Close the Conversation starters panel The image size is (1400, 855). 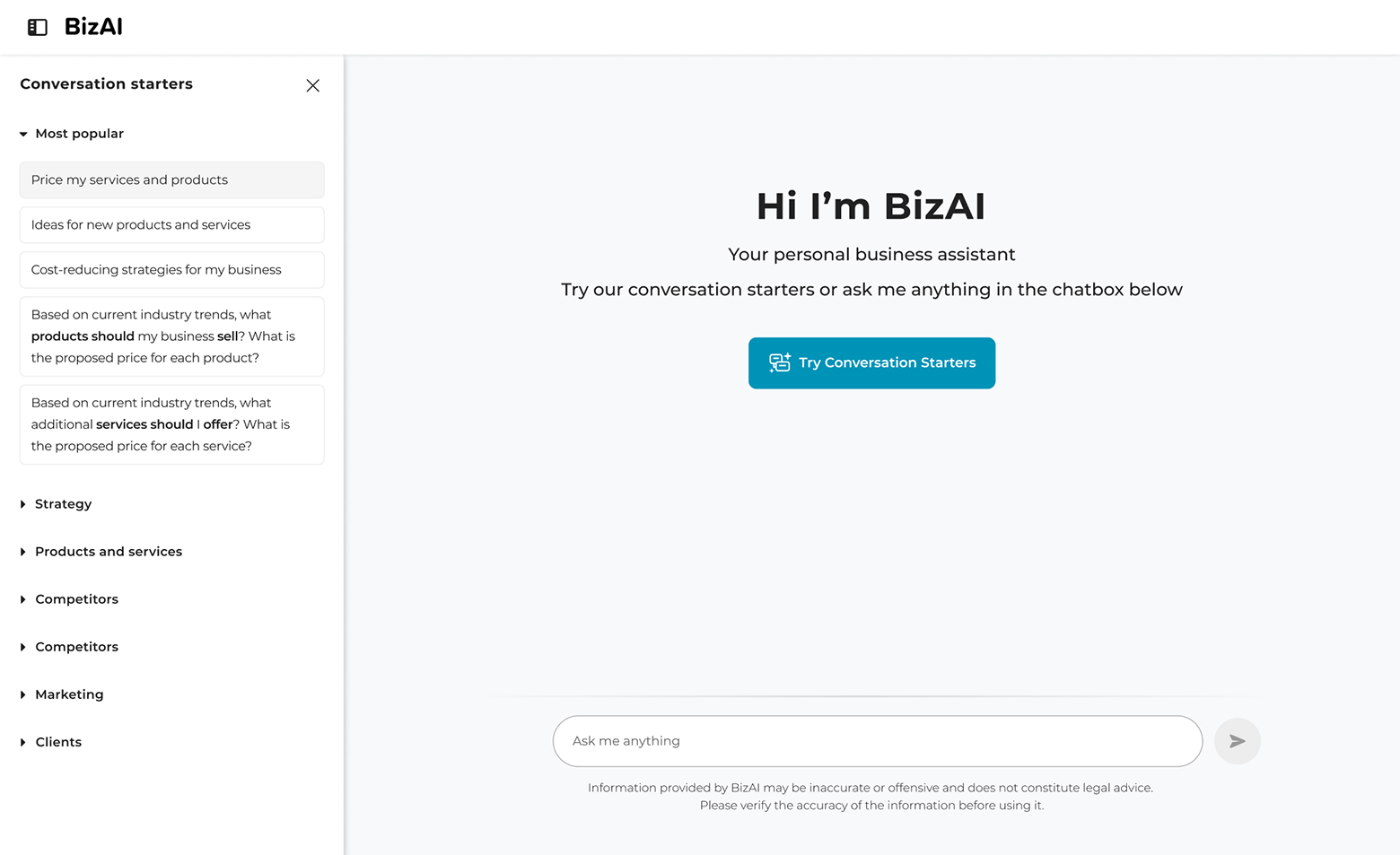[312, 86]
